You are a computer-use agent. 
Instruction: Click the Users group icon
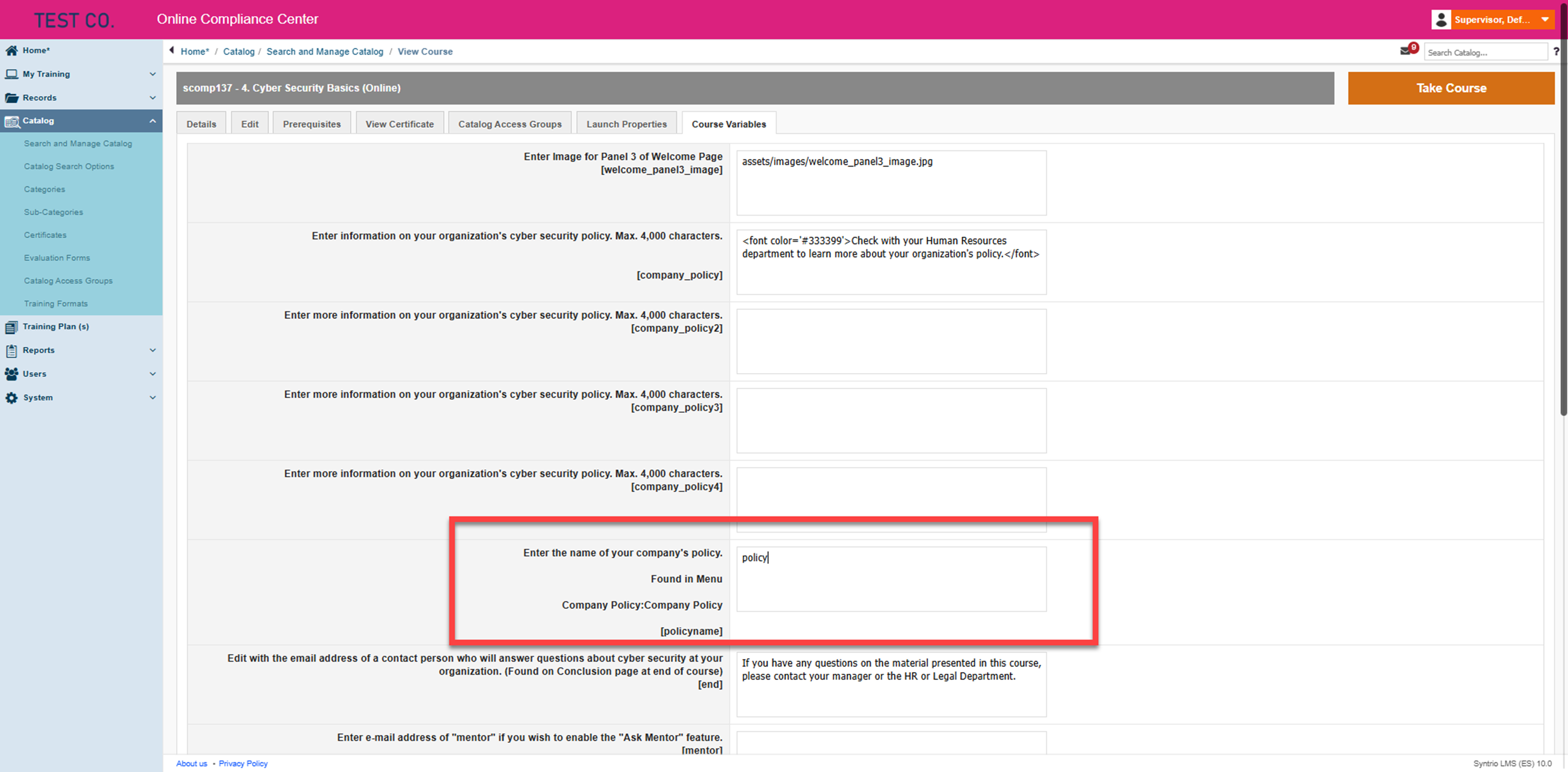tap(11, 374)
